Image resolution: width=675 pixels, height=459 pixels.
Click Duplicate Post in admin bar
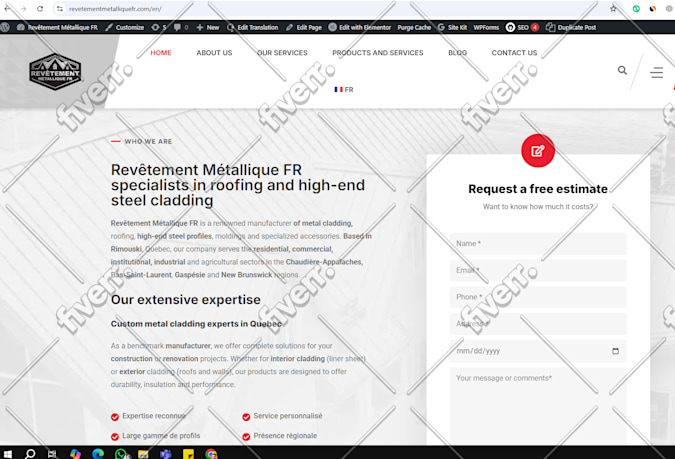[571, 27]
